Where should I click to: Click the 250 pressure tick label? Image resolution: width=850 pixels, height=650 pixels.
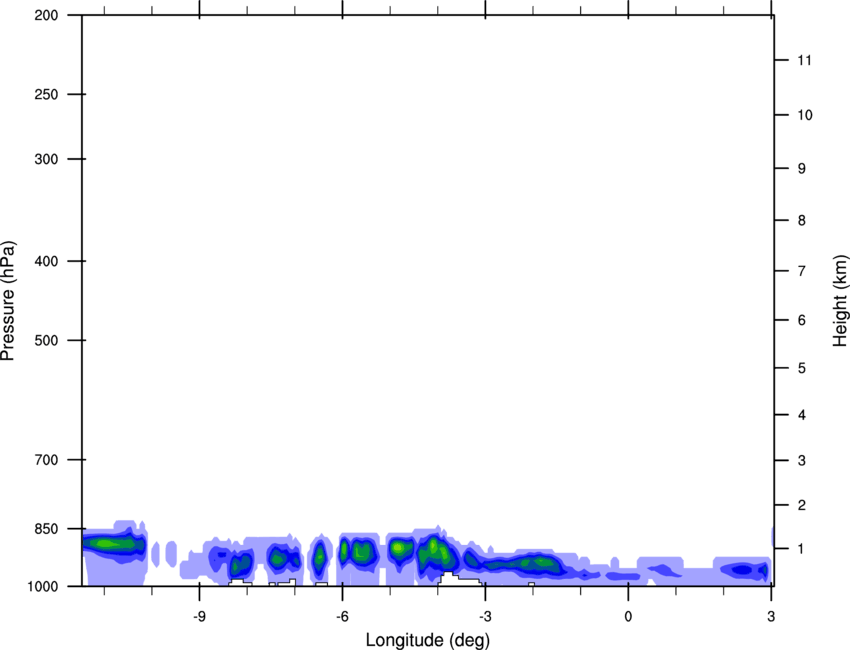[46, 94]
